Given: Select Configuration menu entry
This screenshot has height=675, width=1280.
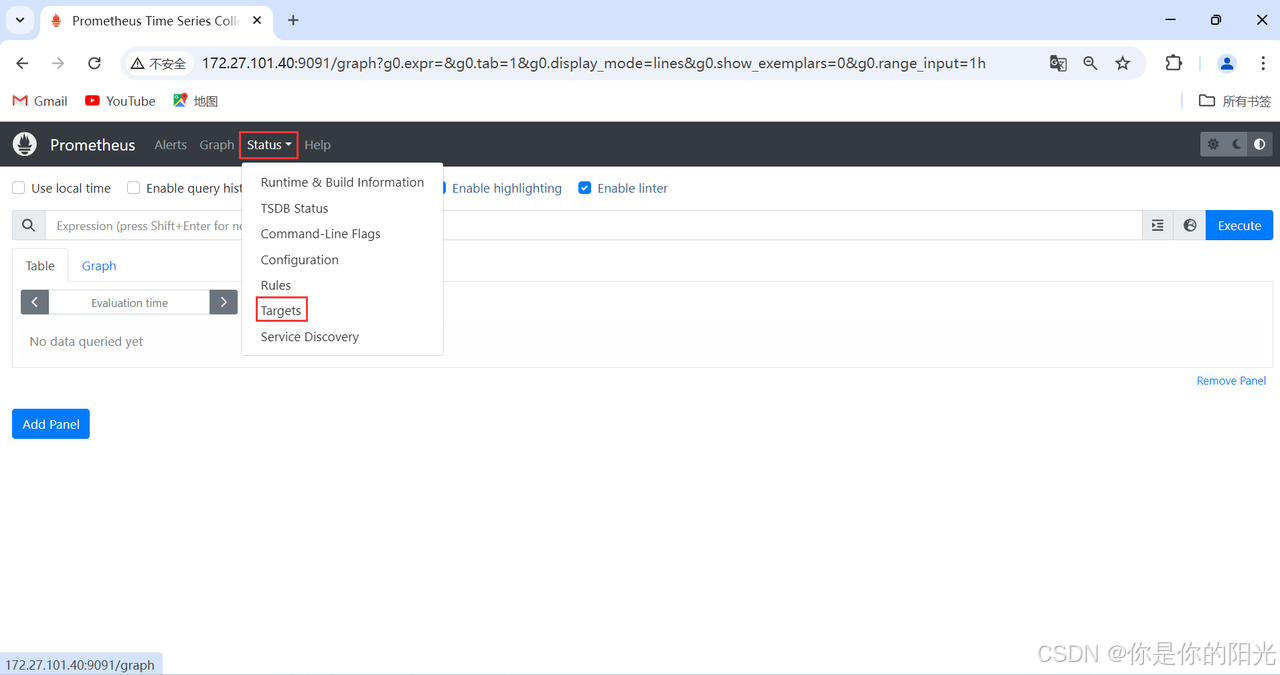Looking at the screenshot, I should point(342,260).
